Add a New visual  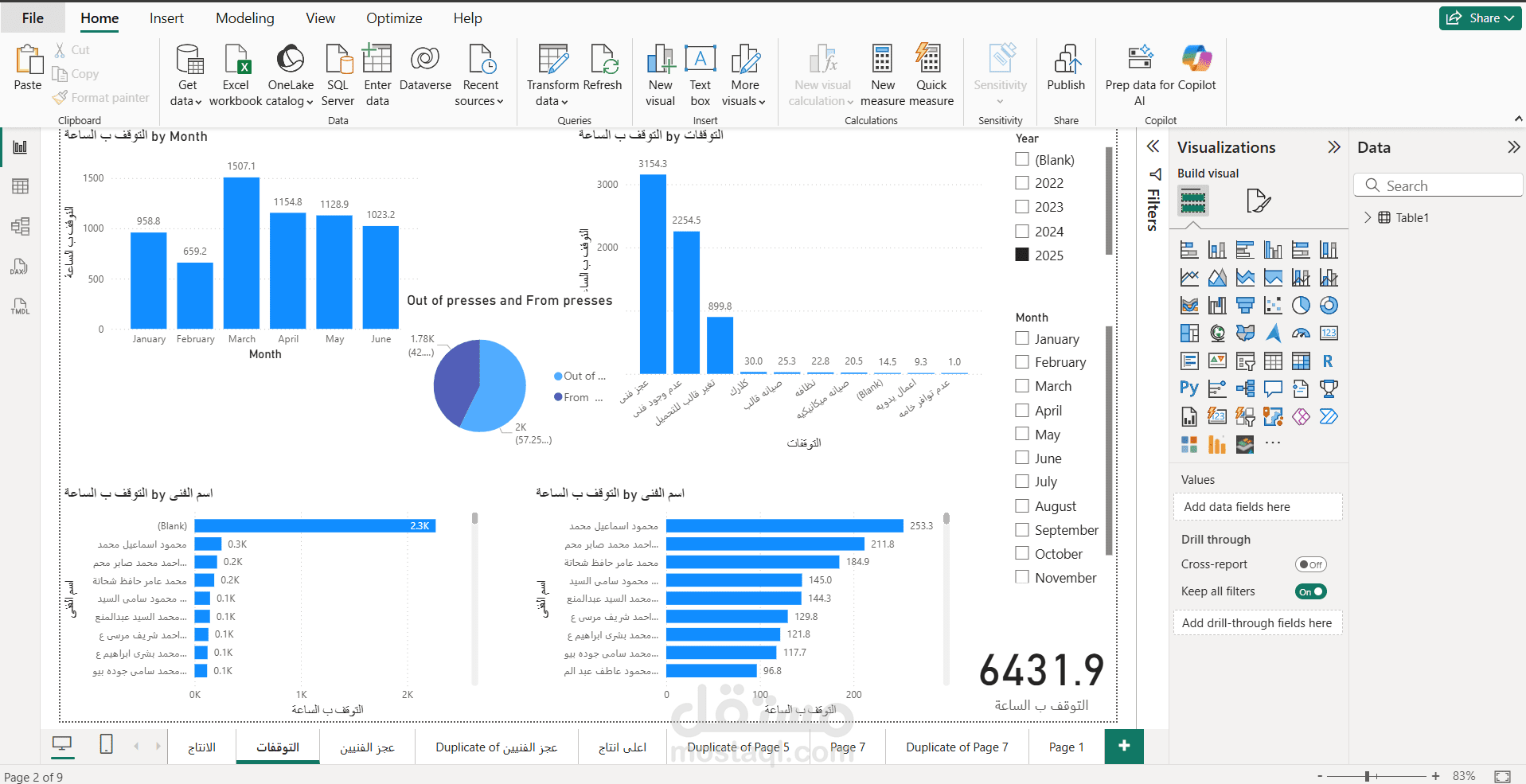[x=660, y=76]
